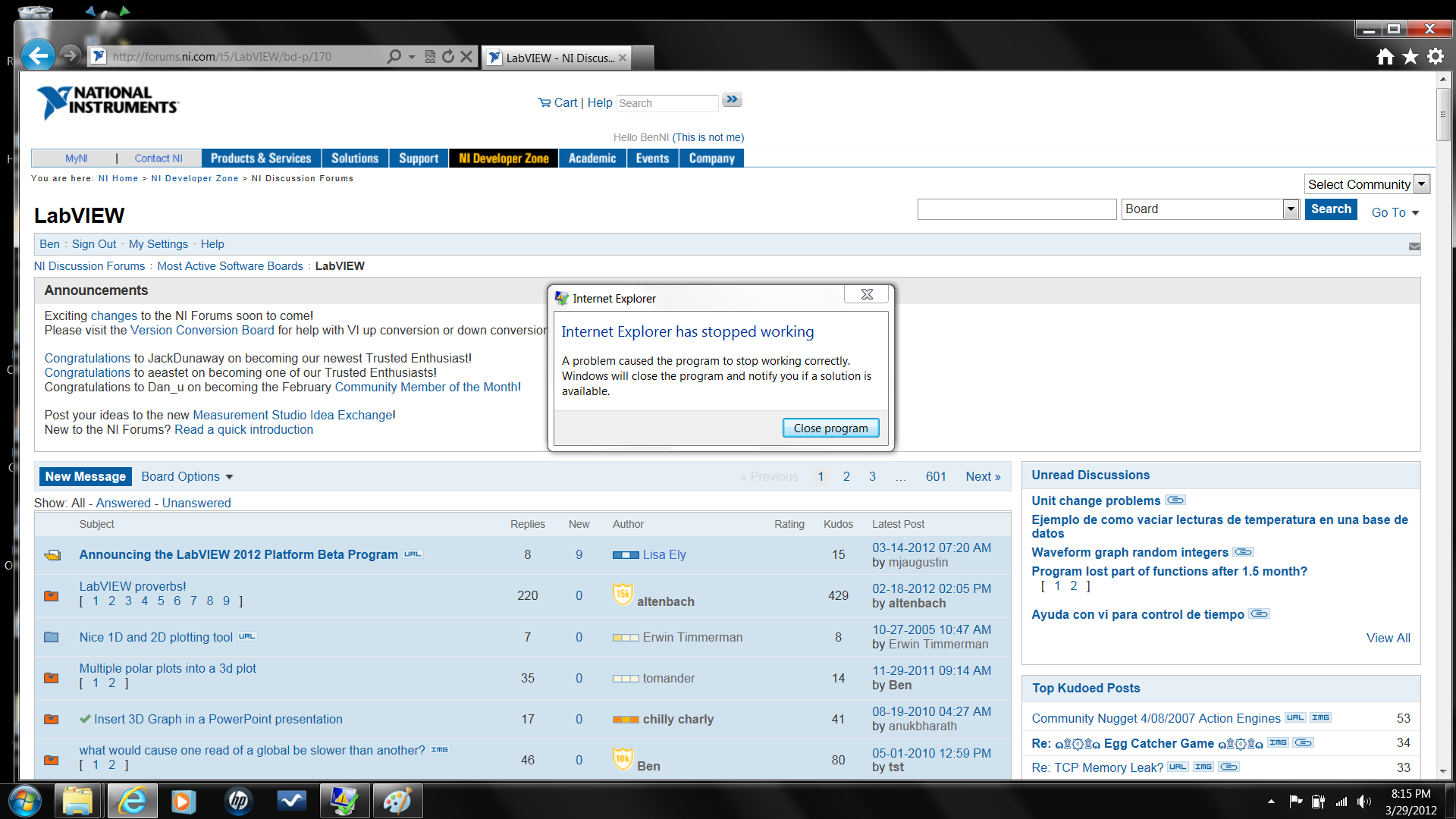Click the browser Back arrow button
This screenshot has height=819, width=1456.
tap(38, 55)
